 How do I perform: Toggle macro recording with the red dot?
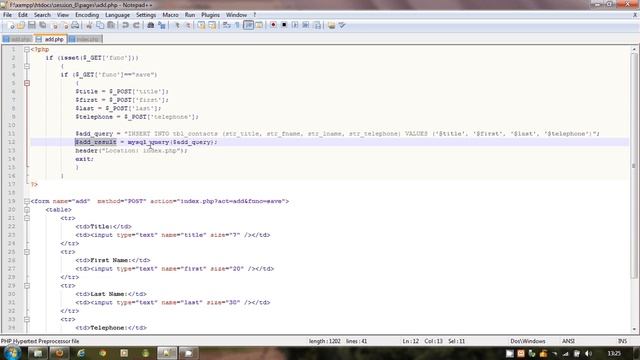(x=273, y=25)
